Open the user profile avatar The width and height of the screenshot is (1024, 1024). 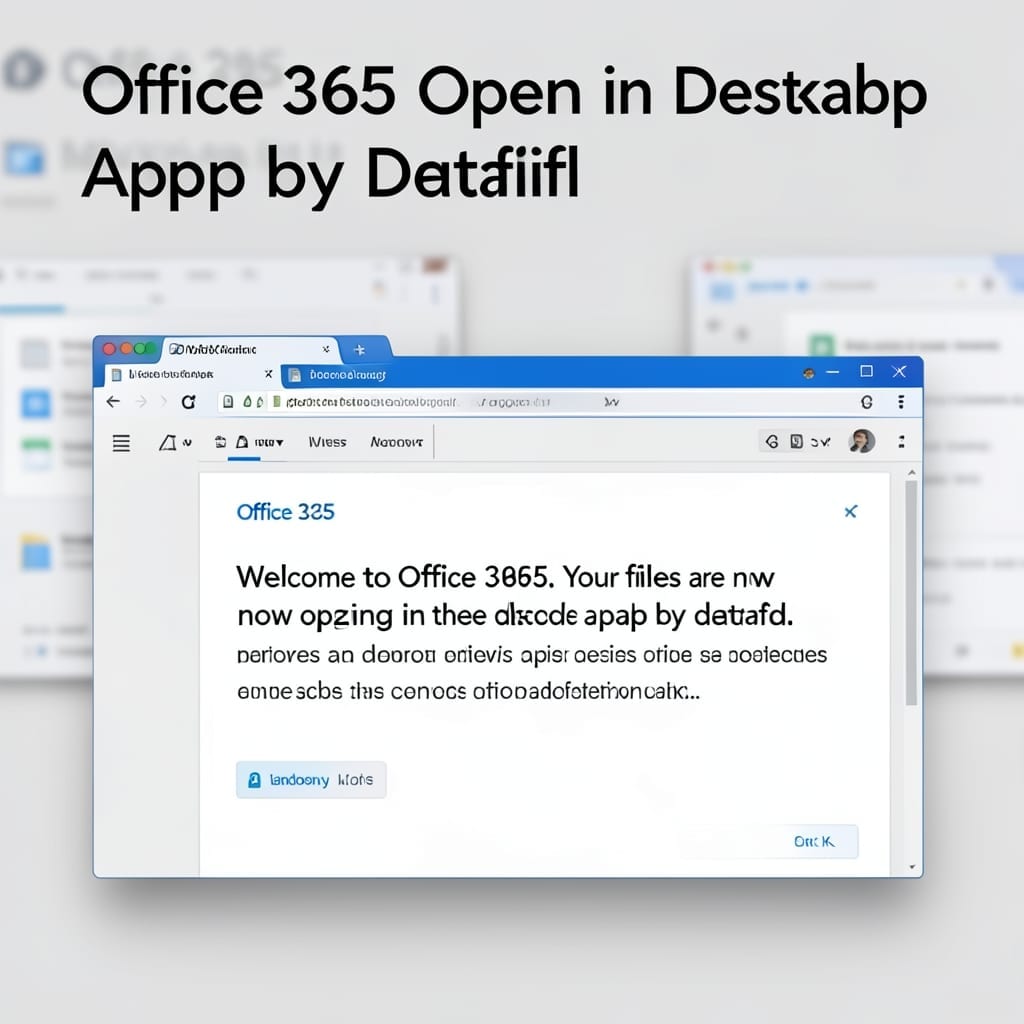[861, 441]
